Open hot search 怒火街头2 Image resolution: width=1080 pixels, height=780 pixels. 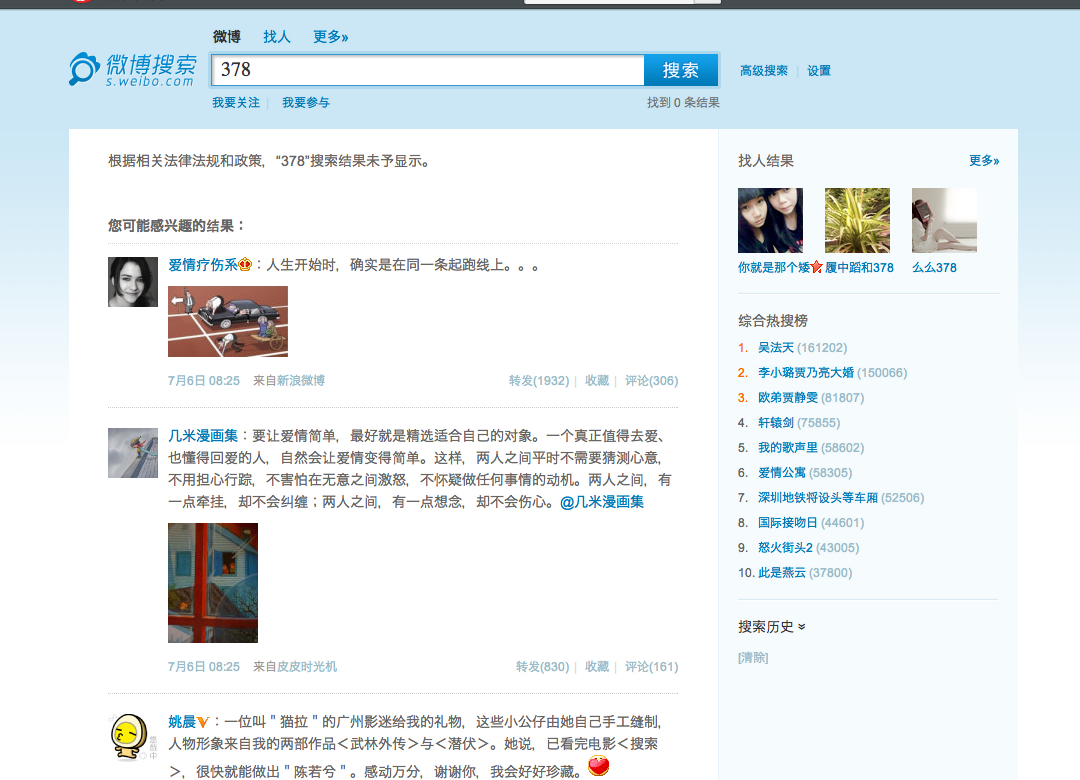[785, 548]
